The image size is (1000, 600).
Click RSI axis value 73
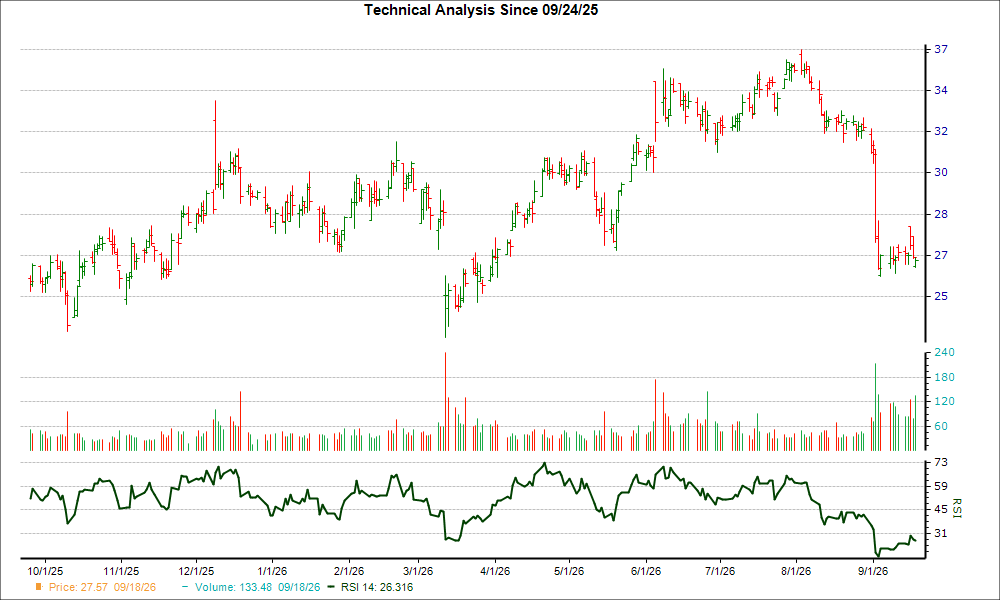point(941,462)
